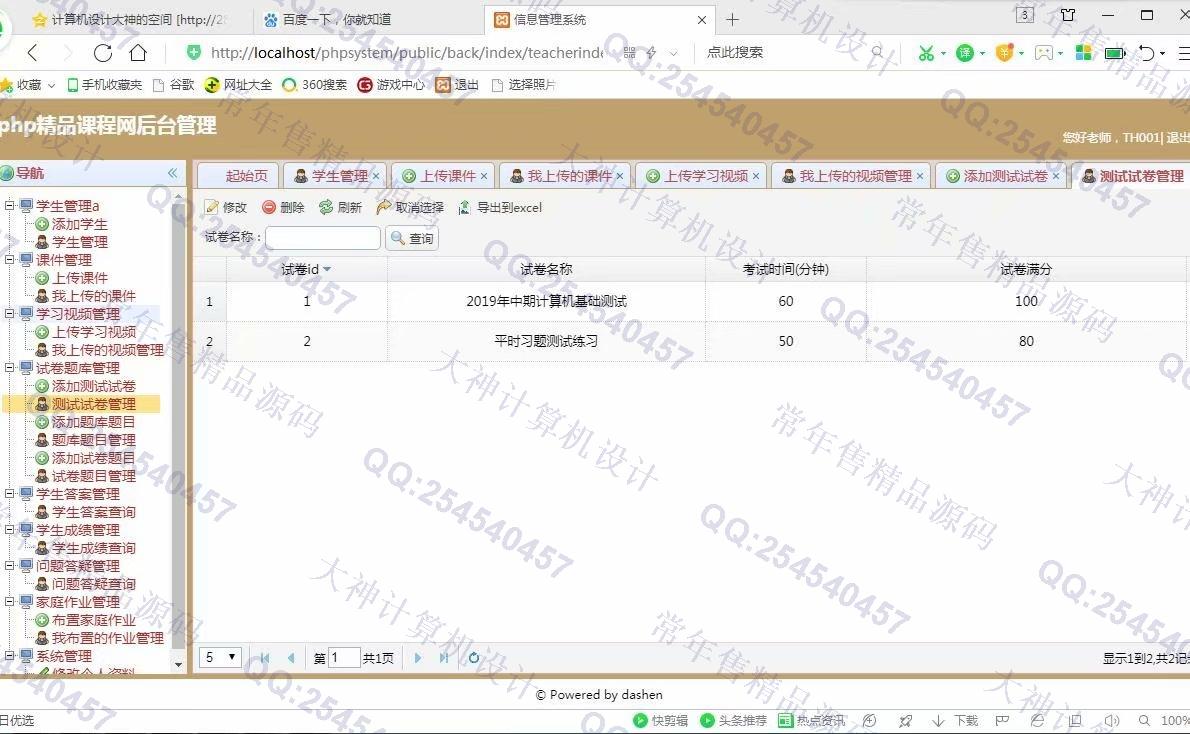
Task: Click the 收藏 favorites star in bookmarks bar
Action: (x=6, y=85)
